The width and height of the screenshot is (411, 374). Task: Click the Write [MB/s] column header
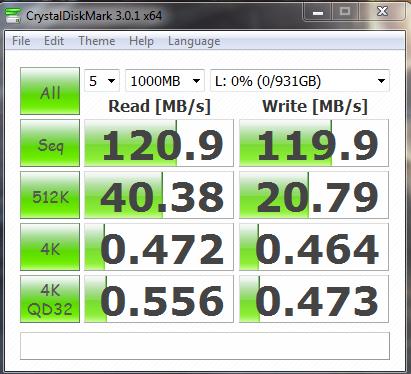[315, 107]
